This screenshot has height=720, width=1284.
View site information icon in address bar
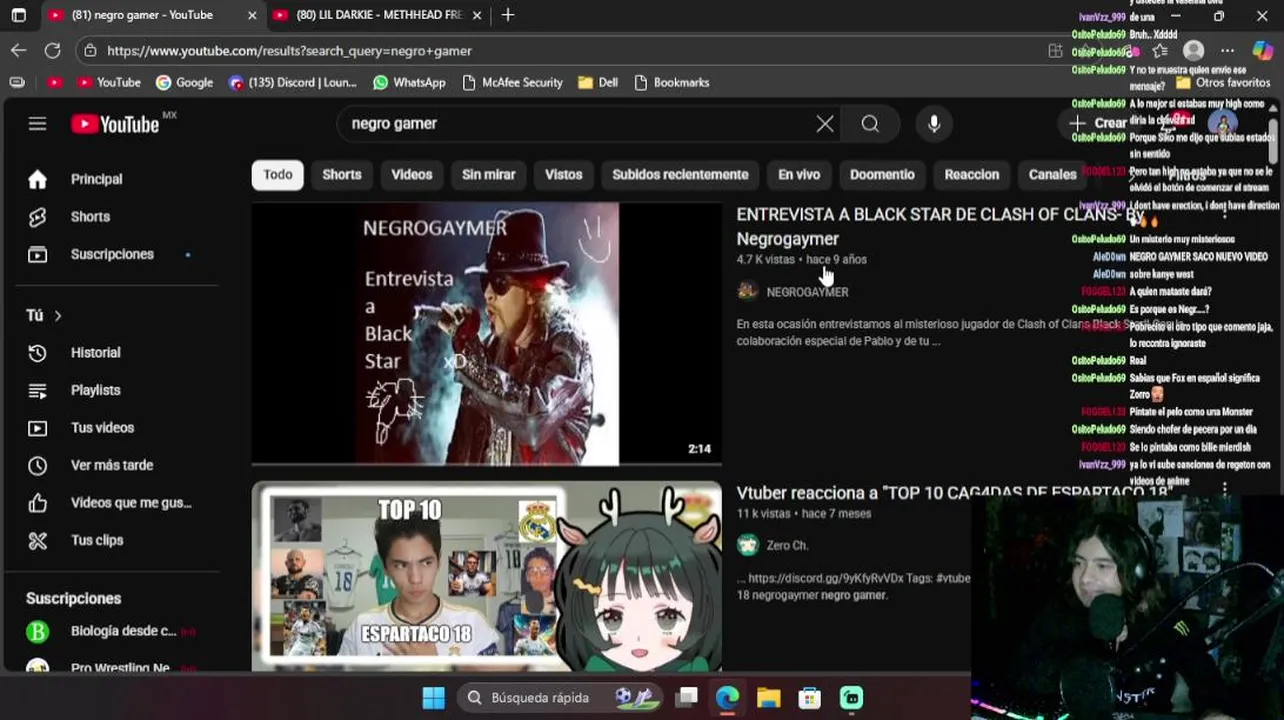pos(91,50)
